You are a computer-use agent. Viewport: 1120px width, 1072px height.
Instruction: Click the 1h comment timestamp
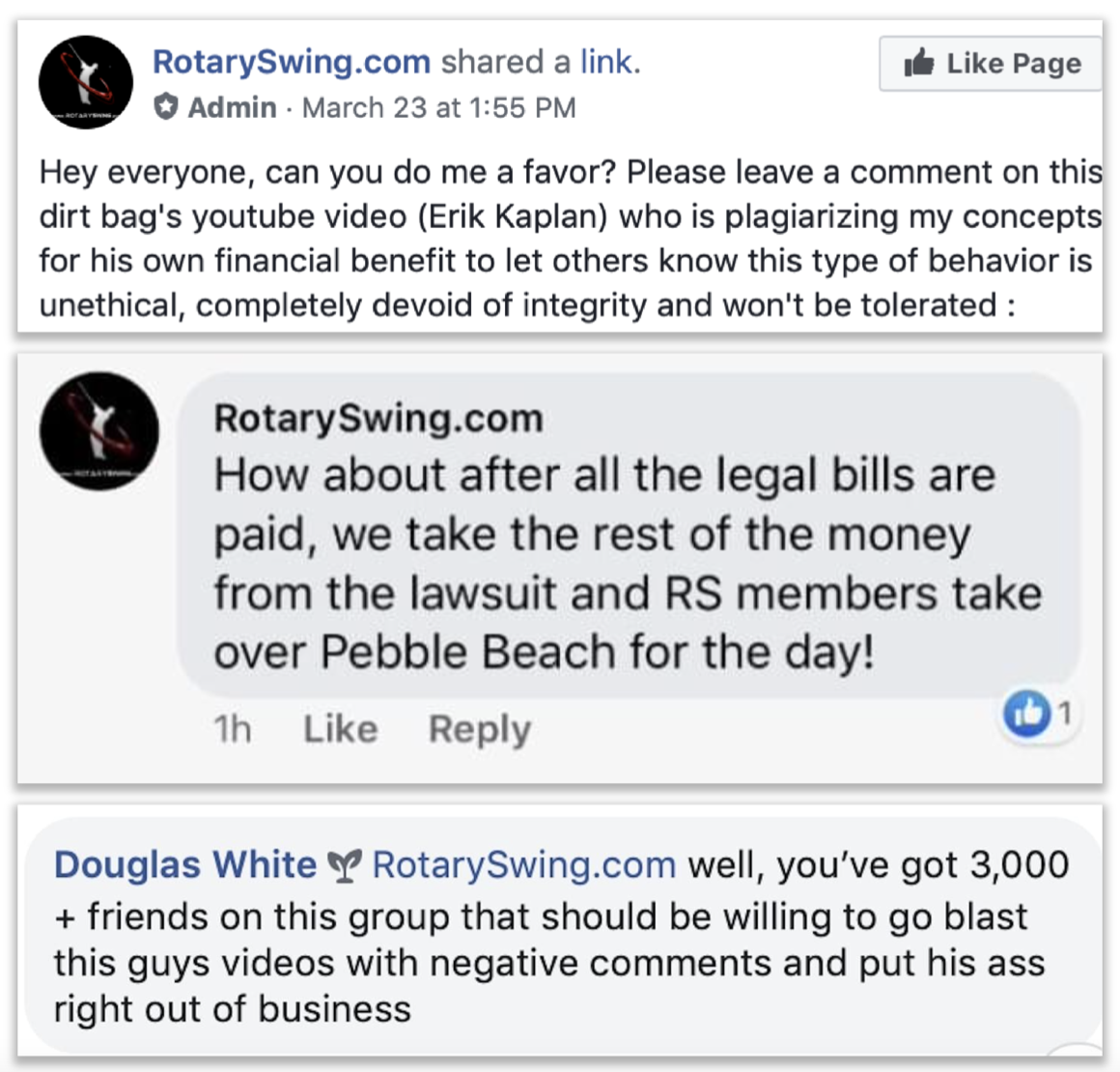click(233, 729)
